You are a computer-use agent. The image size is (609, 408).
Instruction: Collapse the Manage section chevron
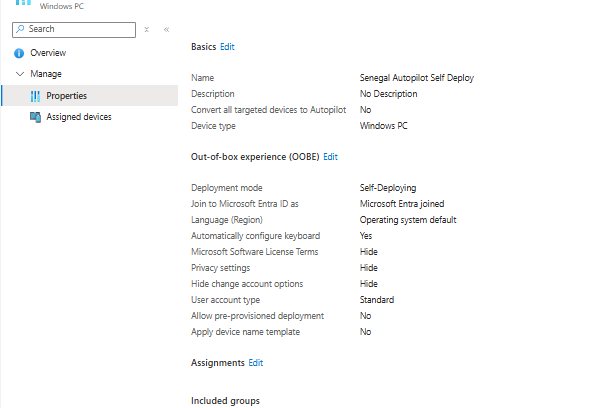[19, 74]
